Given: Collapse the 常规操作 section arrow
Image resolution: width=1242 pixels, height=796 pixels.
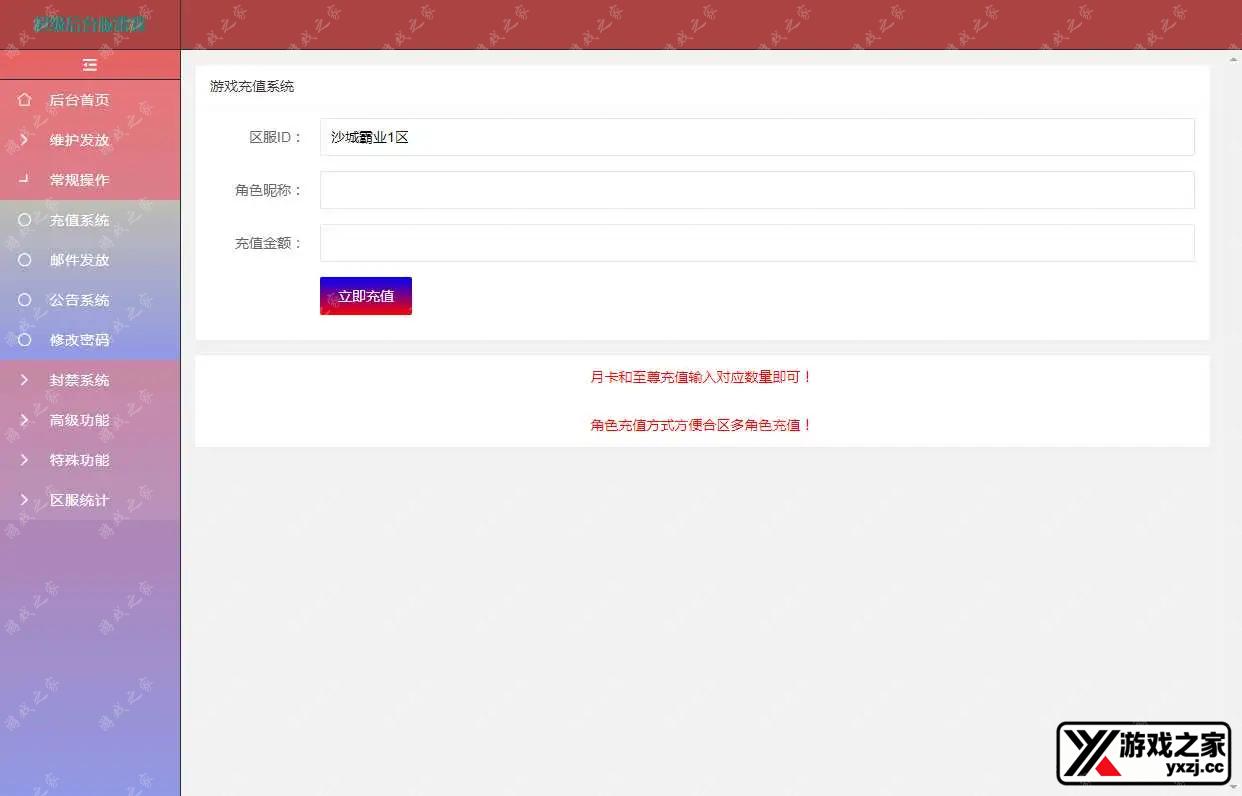Looking at the screenshot, I should coord(25,180).
